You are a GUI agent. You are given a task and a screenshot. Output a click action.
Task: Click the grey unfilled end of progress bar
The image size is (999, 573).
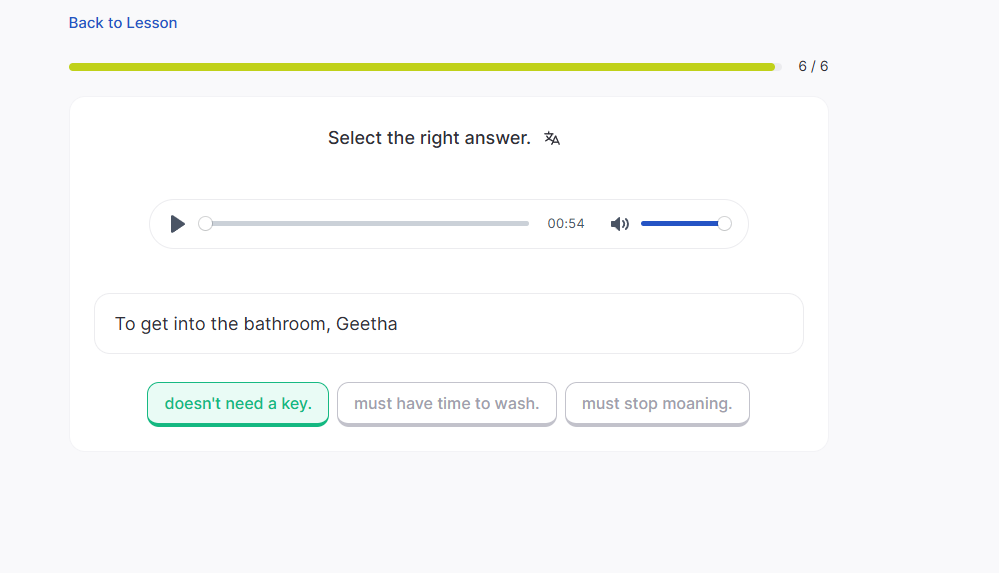coord(779,67)
